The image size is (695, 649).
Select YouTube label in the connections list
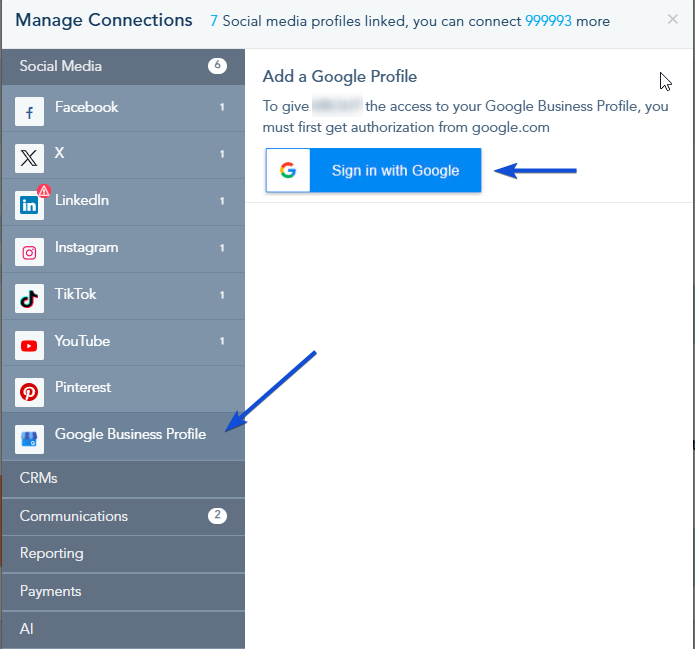tap(82, 341)
